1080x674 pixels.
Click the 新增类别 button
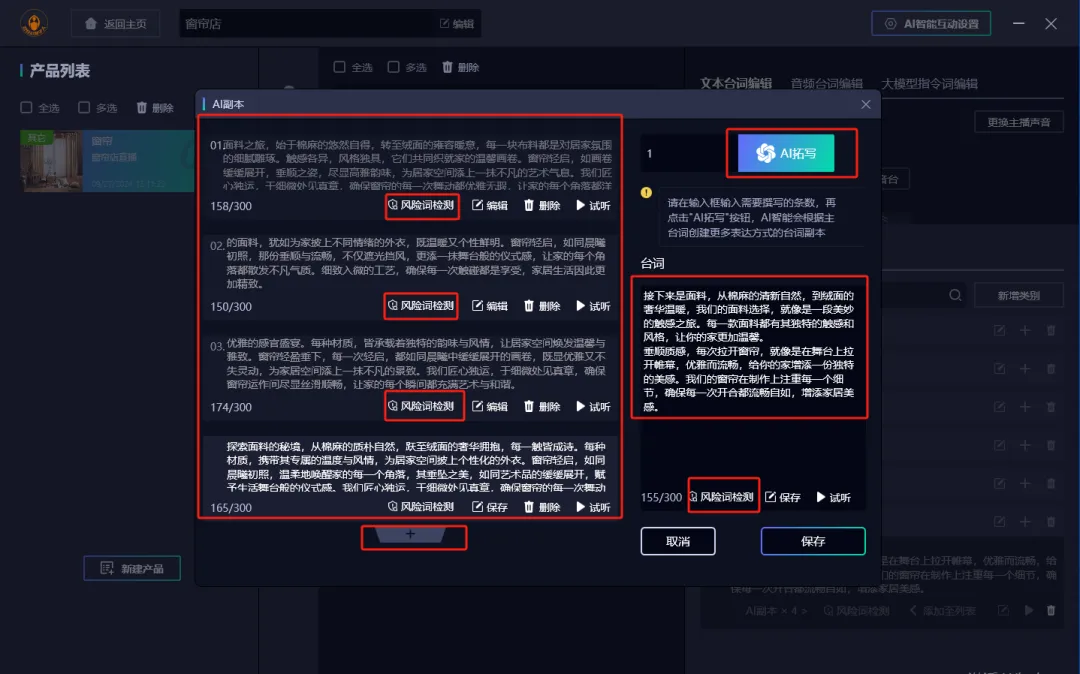(x=1019, y=295)
